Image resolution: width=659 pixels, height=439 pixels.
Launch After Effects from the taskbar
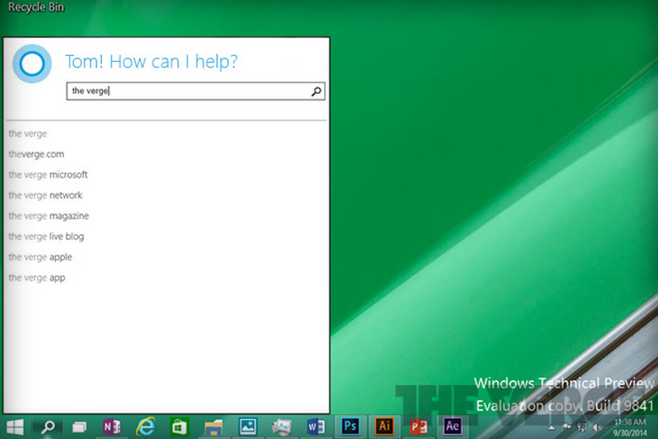452,426
